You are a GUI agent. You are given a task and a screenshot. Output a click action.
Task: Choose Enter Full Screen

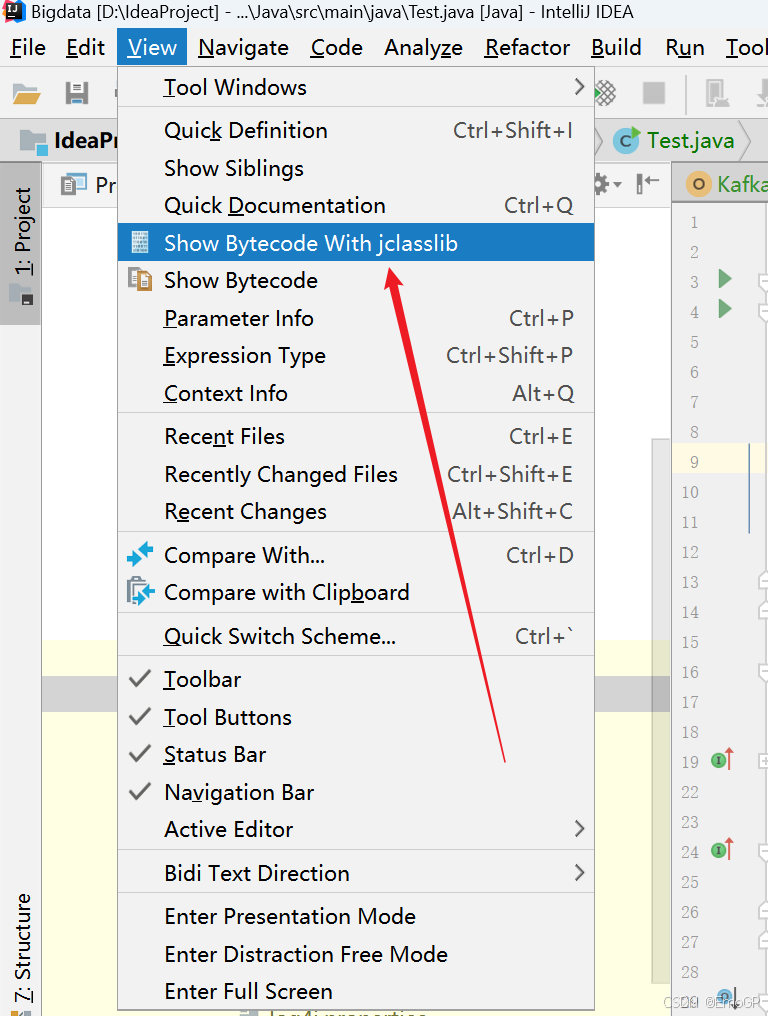click(355, 991)
